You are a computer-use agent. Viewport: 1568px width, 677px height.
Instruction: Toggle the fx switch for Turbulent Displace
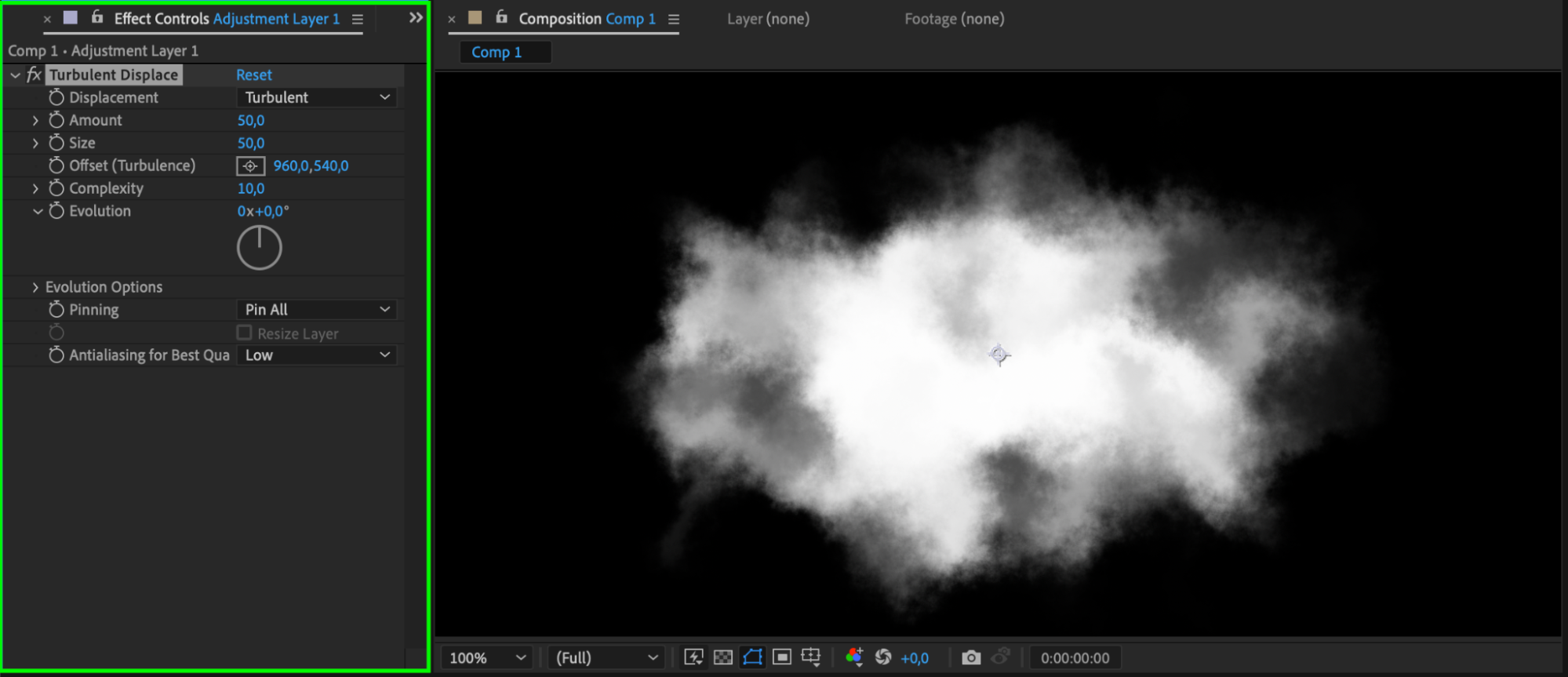point(34,75)
